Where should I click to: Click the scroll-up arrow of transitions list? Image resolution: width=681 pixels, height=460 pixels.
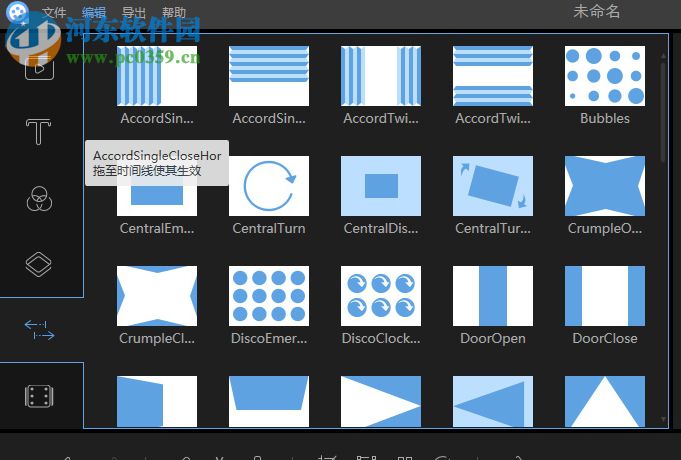[663, 56]
